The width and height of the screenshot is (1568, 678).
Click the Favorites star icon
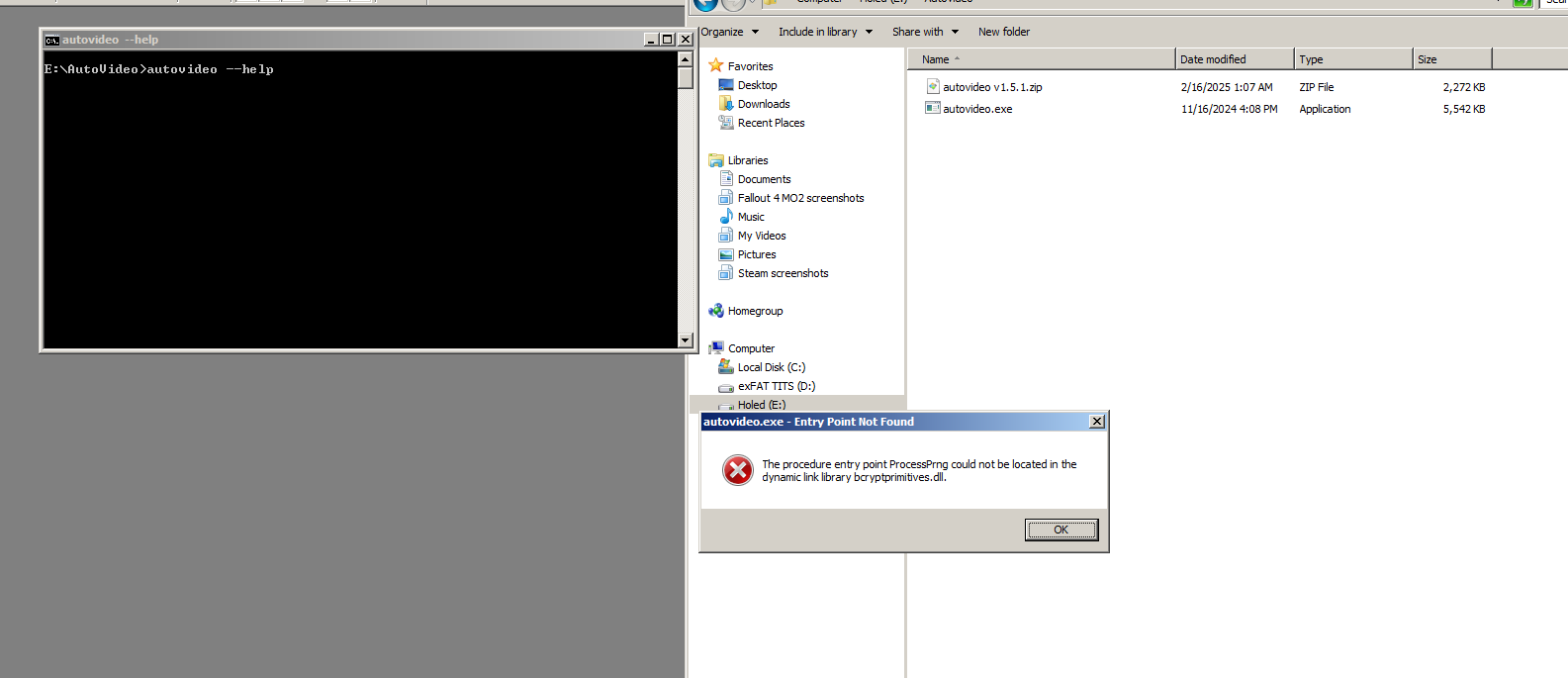pyautogui.click(x=716, y=65)
